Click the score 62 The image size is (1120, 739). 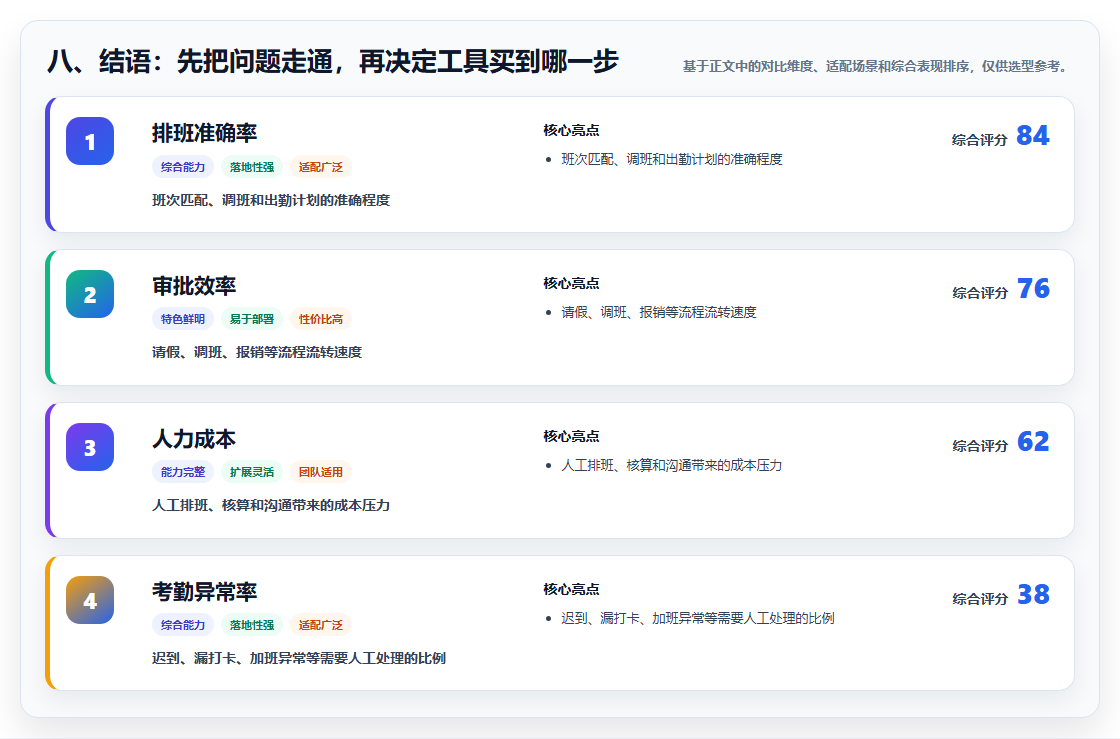point(1033,441)
